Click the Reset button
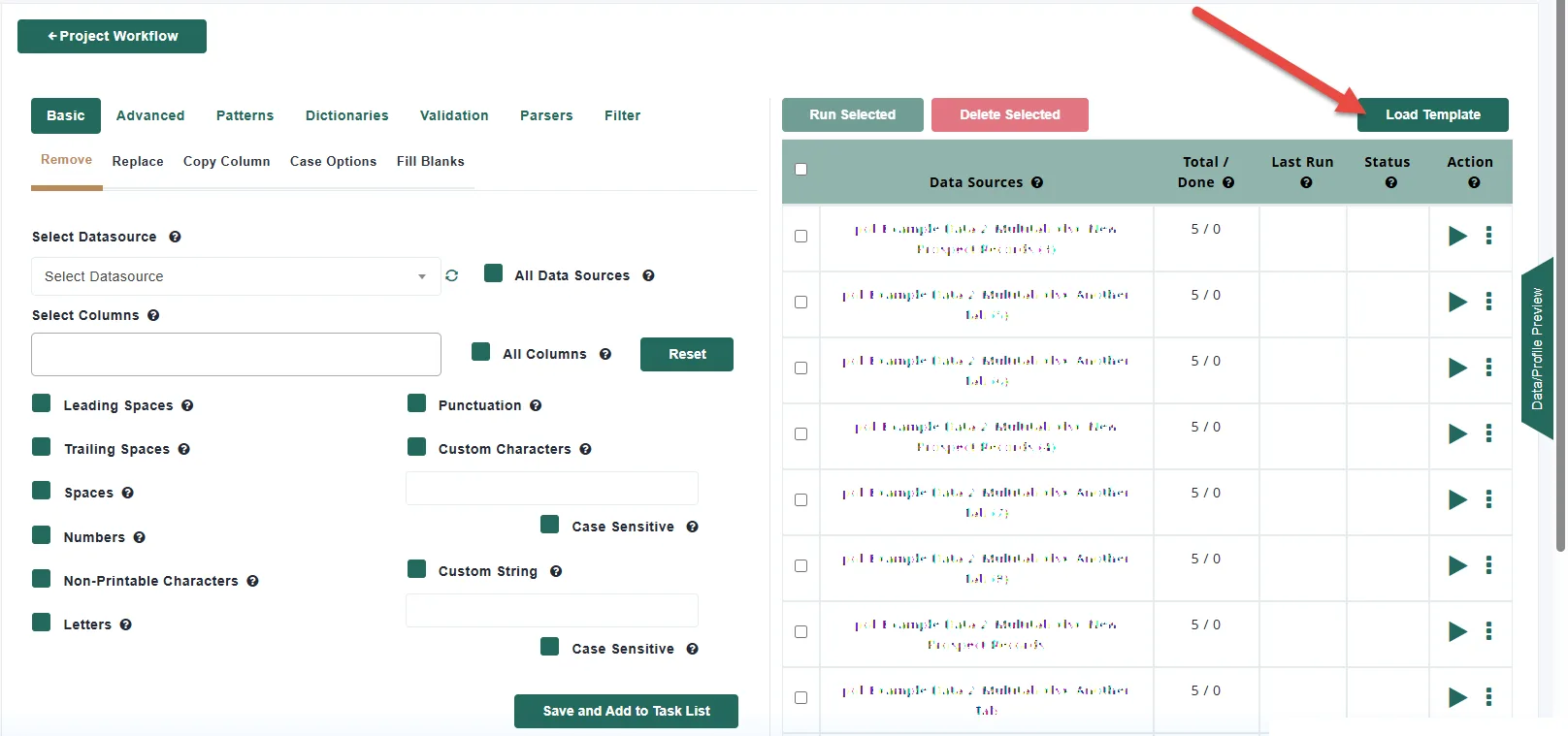Image resolution: width=1568 pixels, height=736 pixels. pos(687,354)
